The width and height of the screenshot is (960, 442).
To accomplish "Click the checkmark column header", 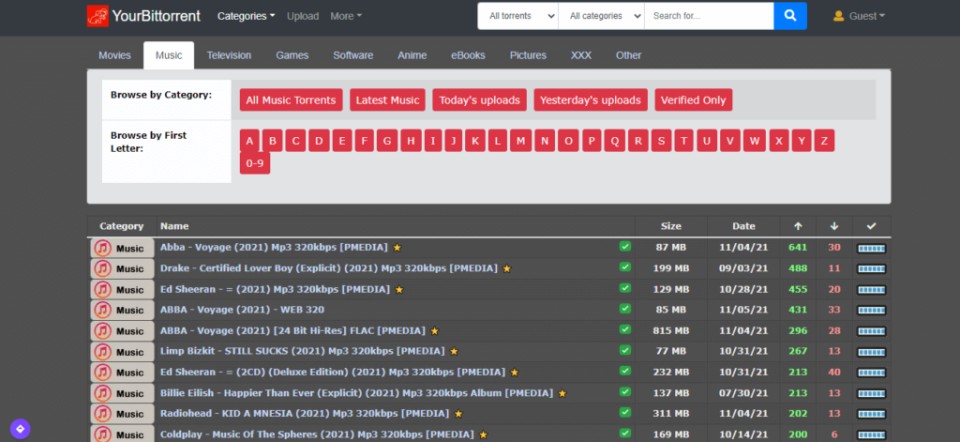I will click(871, 226).
